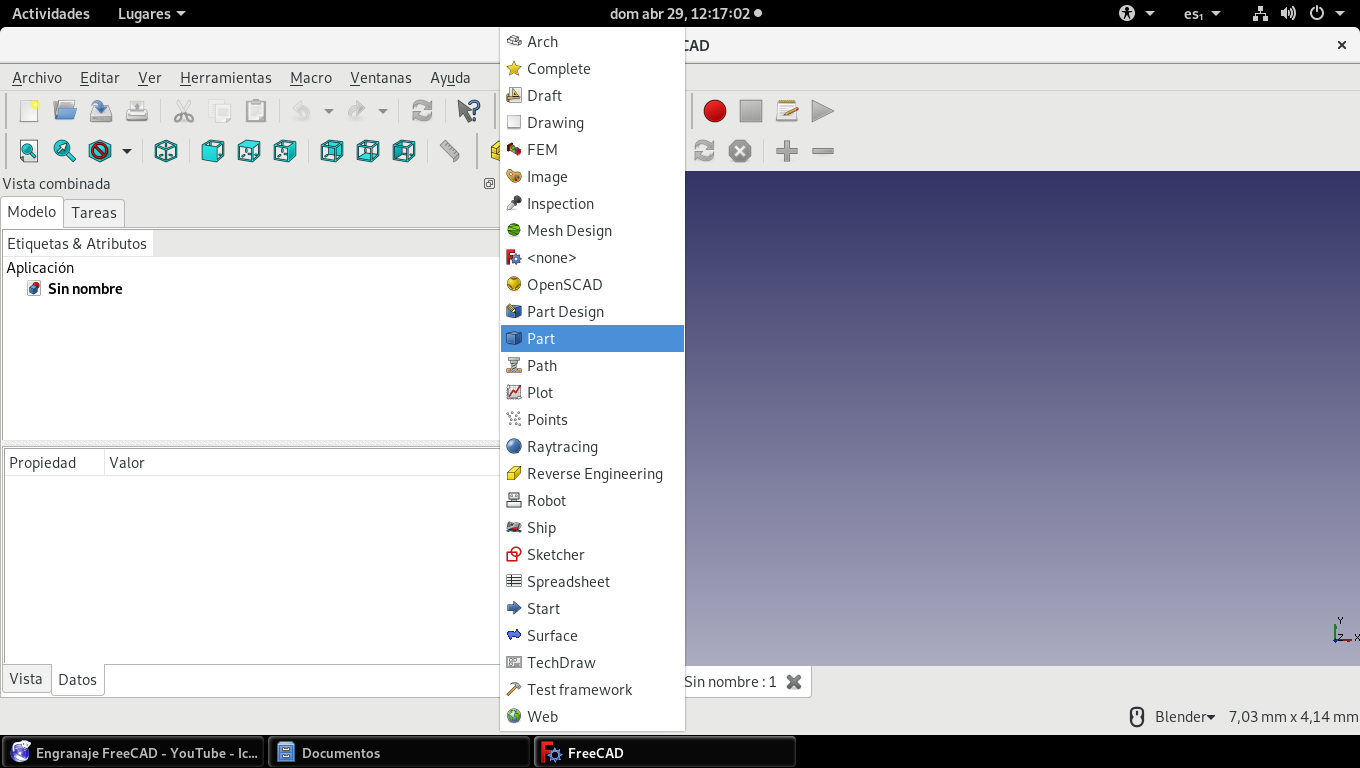Pick the Raytracing workbench
1360x768 pixels.
[x=592, y=446]
